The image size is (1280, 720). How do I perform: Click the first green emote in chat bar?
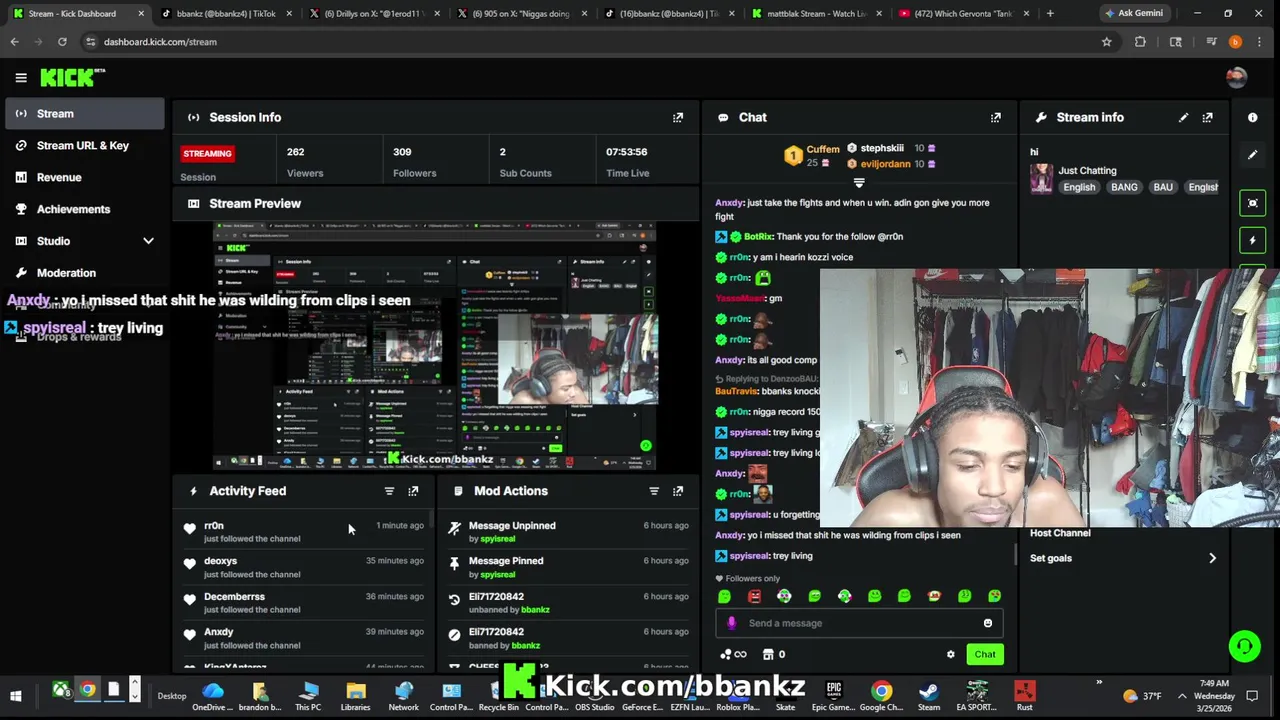(724, 596)
